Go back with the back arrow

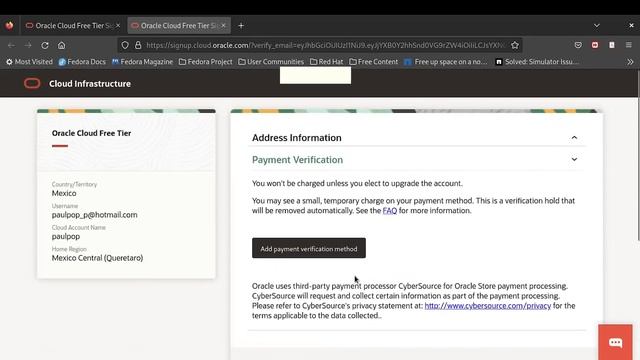pos(11,45)
